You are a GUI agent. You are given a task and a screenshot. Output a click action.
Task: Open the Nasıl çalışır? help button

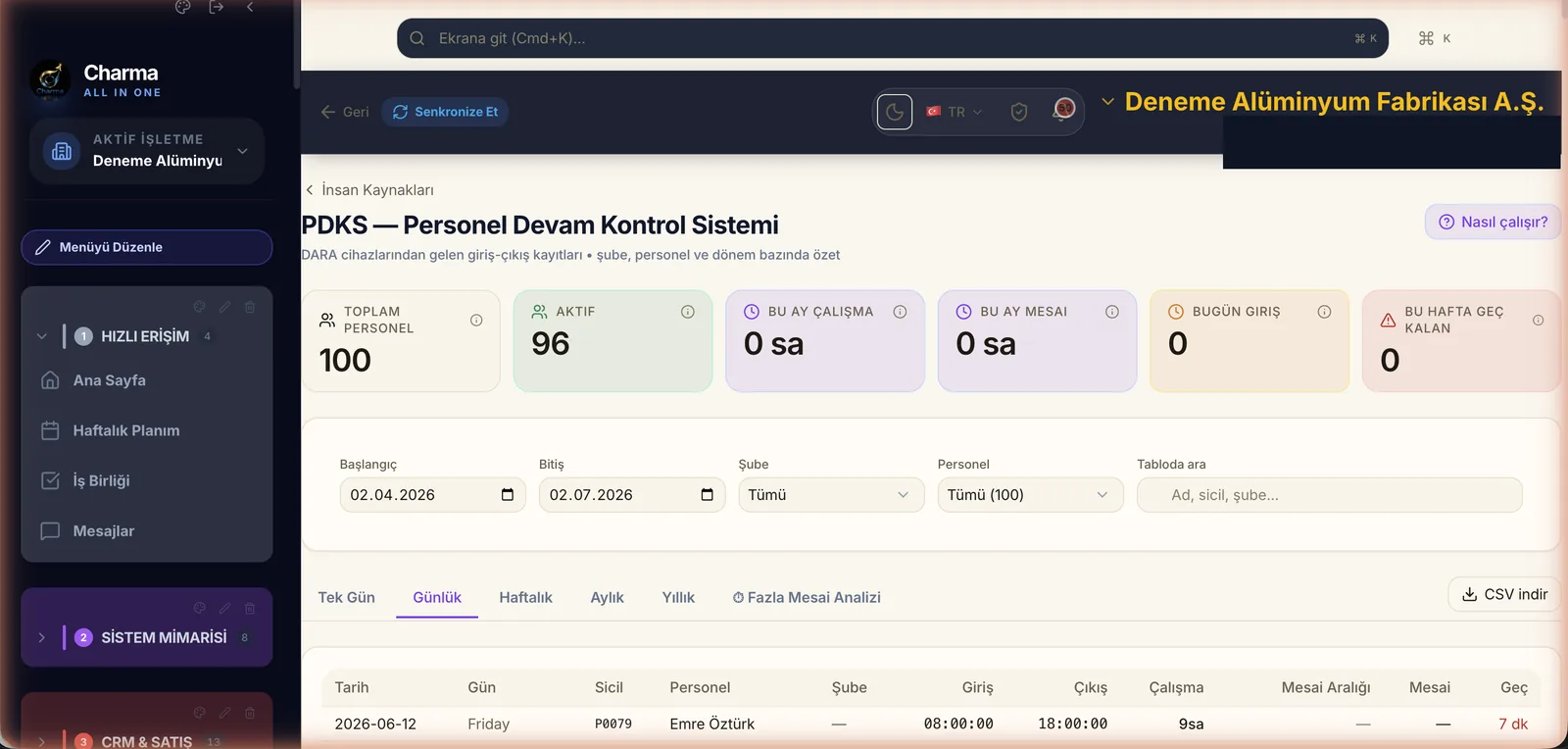(1493, 222)
